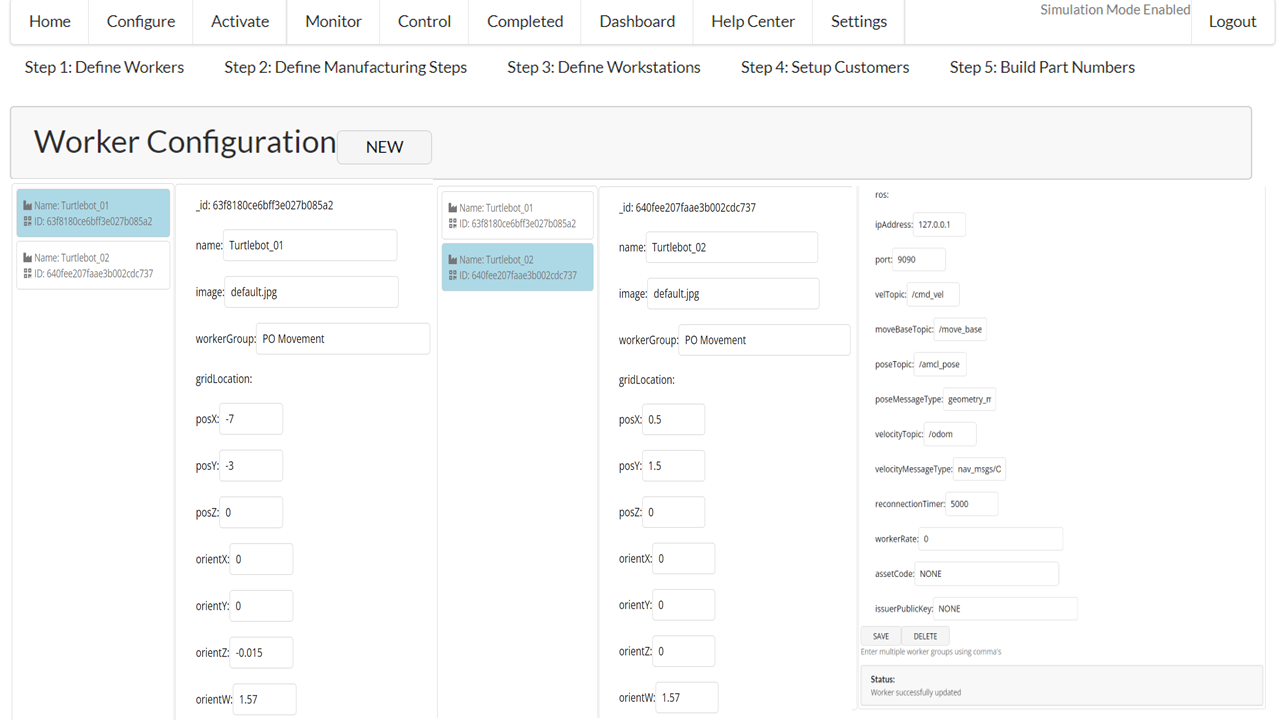
Task: Click the ipAddress field showing 127.0.0.1
Action: (939, 225)
